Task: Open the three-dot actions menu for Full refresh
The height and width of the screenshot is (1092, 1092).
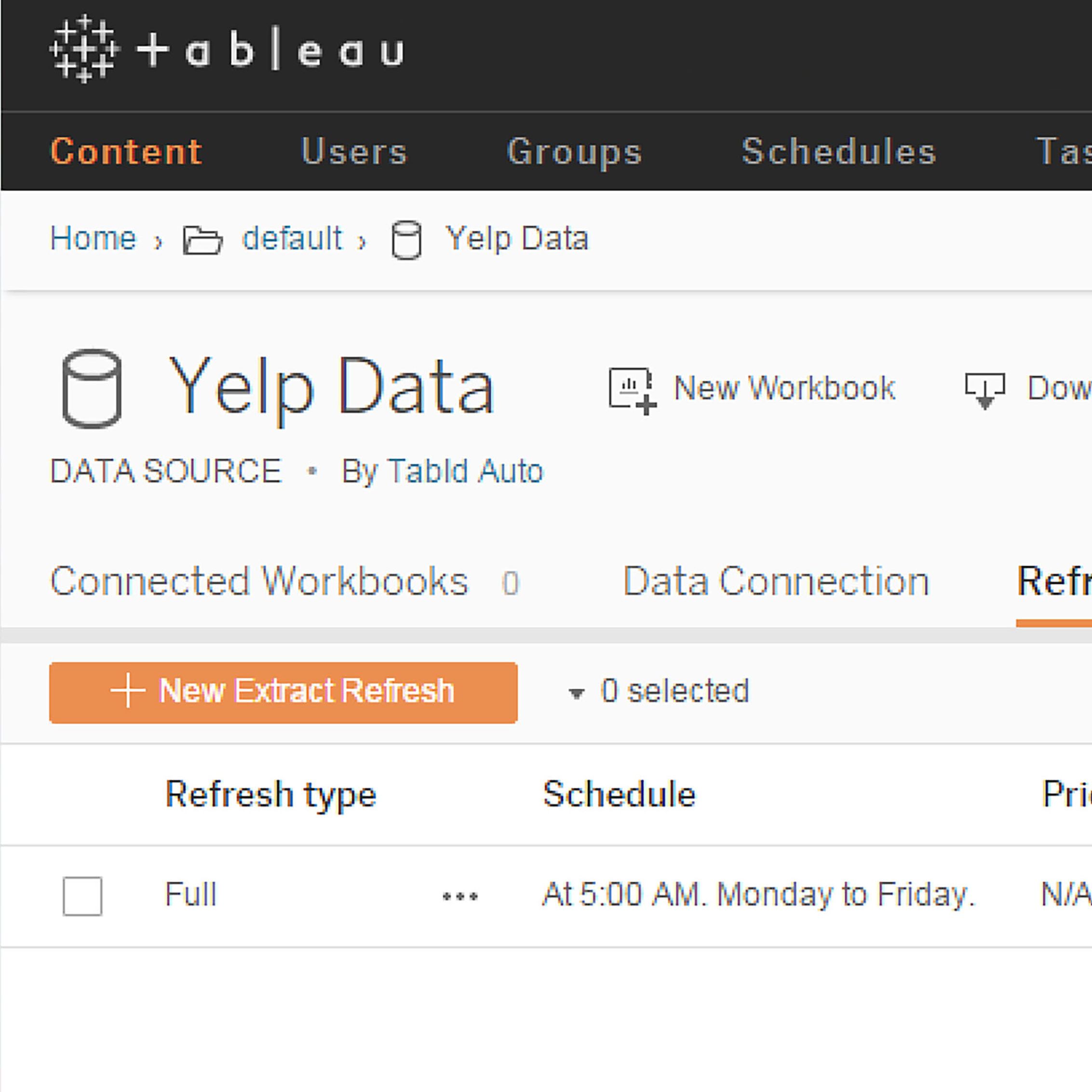Action: point(460,896)
